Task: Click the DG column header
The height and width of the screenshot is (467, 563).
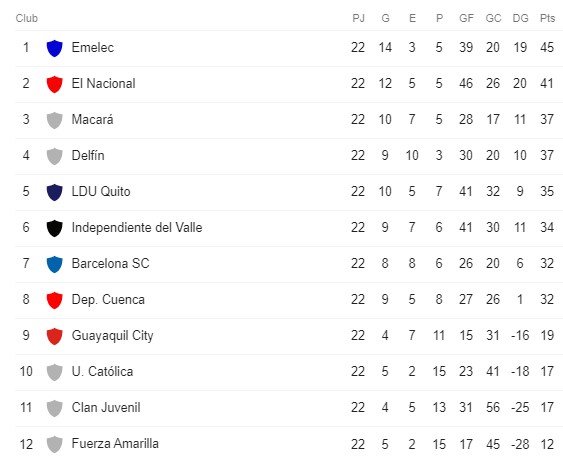Action: point(520,18)
